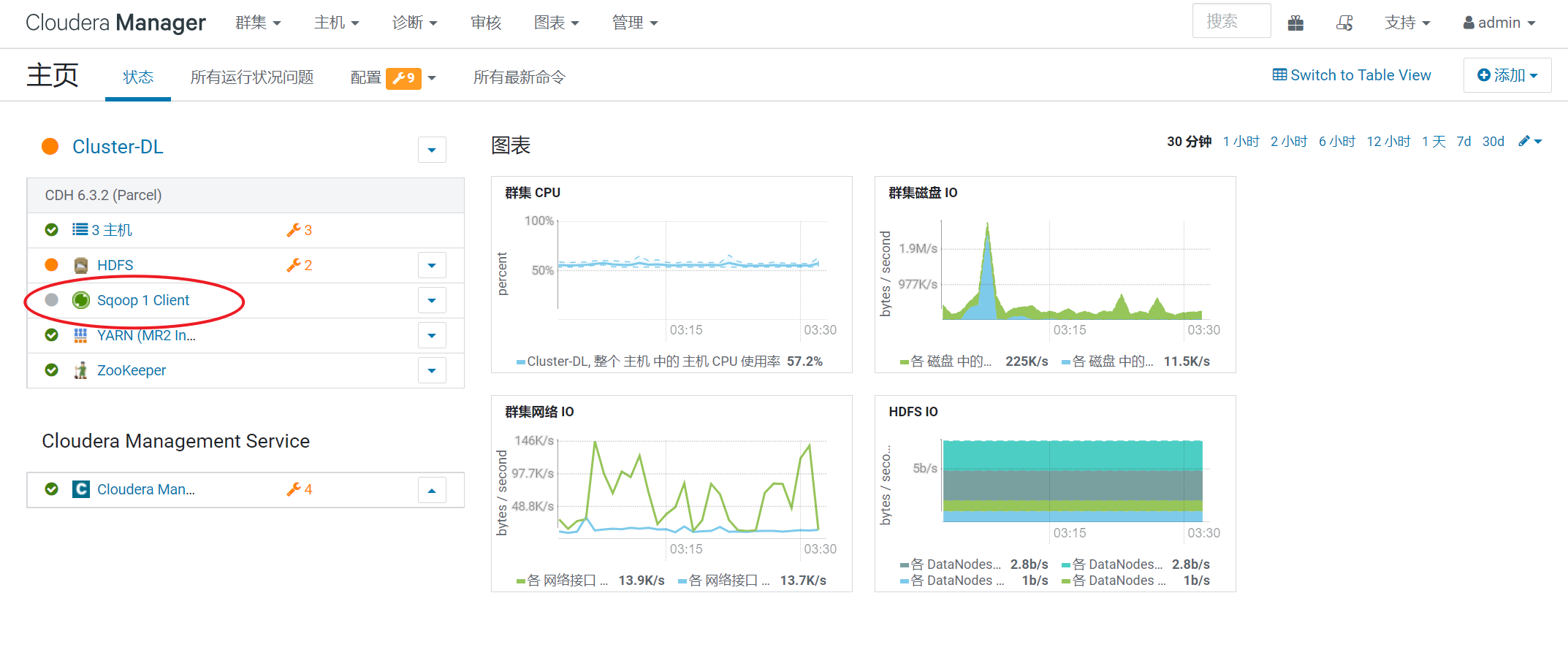
Task: Click the CPU usage legend color swatch
Action: click(521, 362)
